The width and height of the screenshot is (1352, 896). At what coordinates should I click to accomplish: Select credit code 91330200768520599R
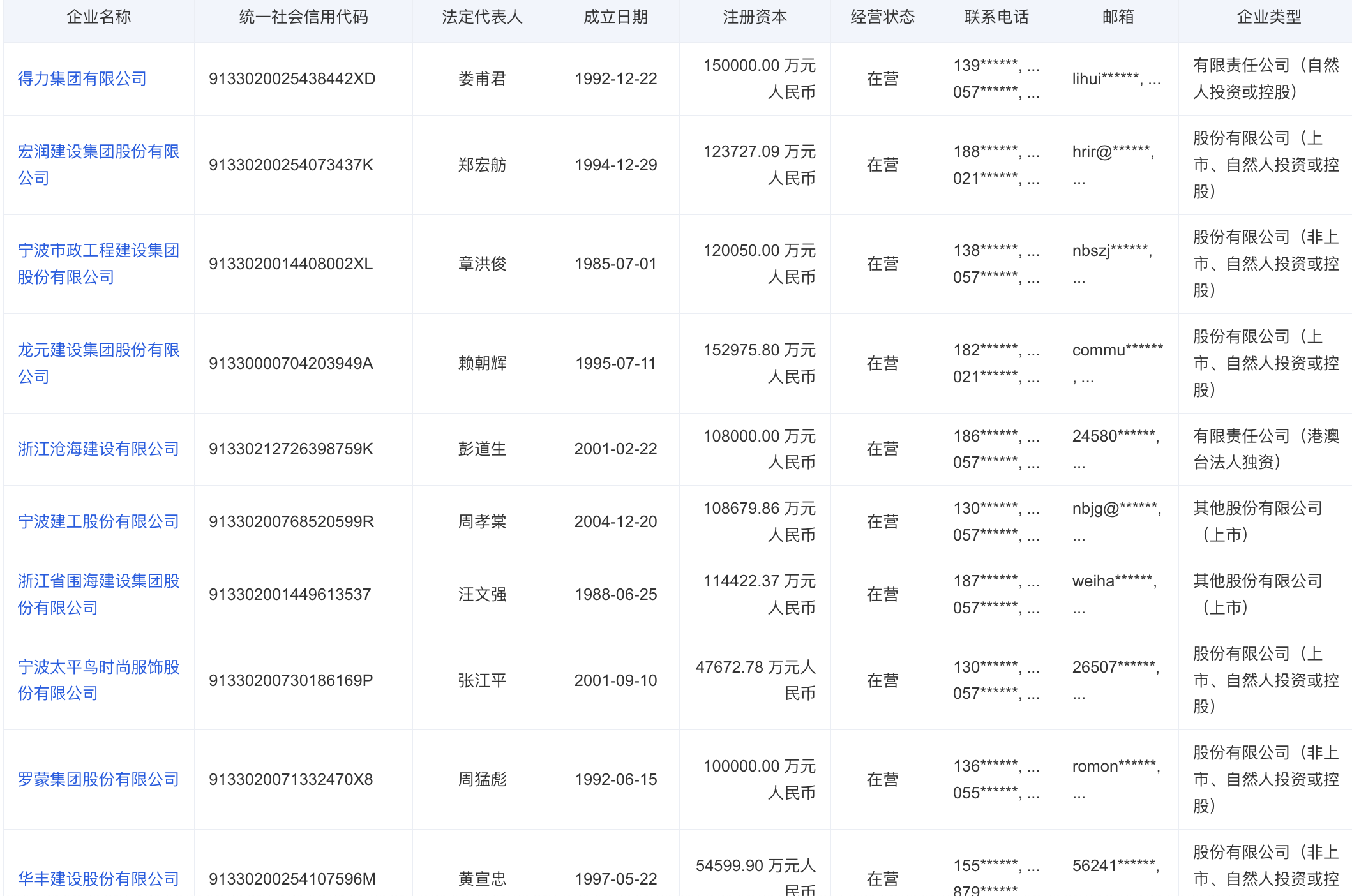click(291, 521)
